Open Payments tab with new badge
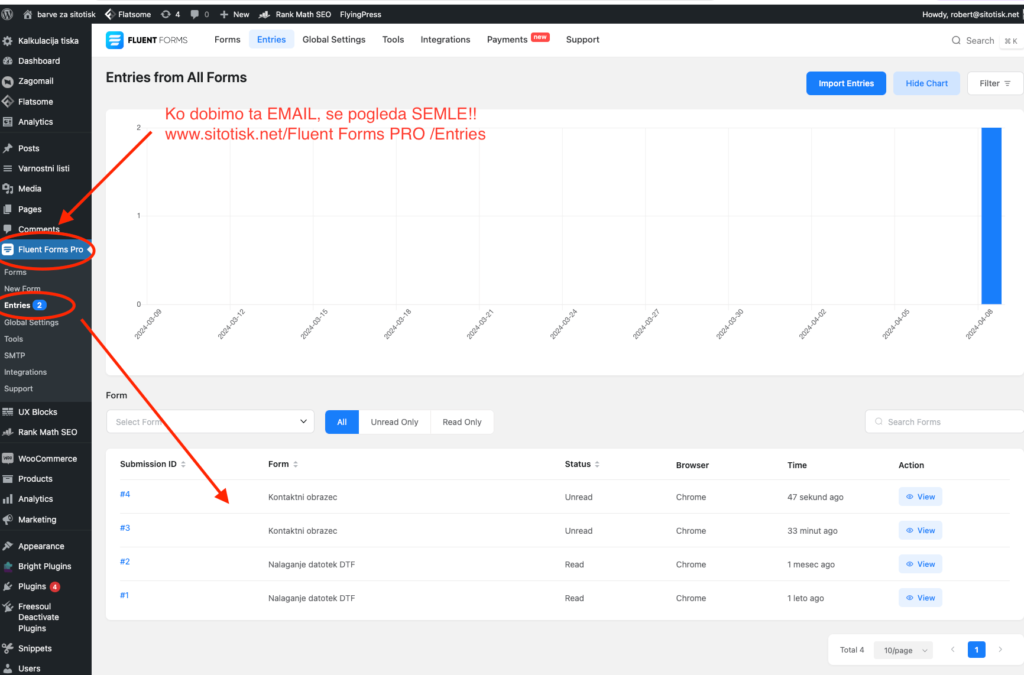 518,40
